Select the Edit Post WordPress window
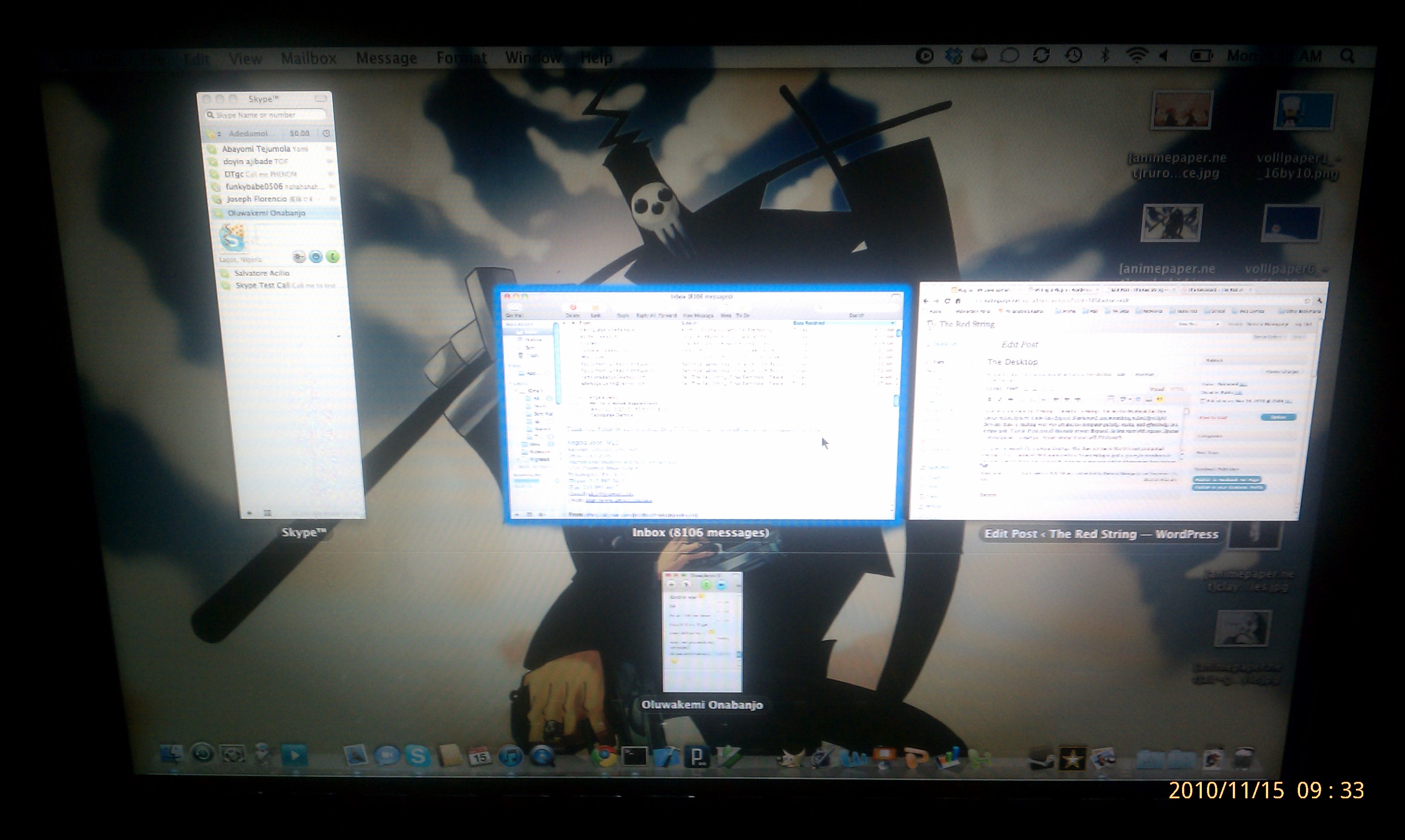The width and height of the screenshot is (1405, 840). tap(1118, 401)
